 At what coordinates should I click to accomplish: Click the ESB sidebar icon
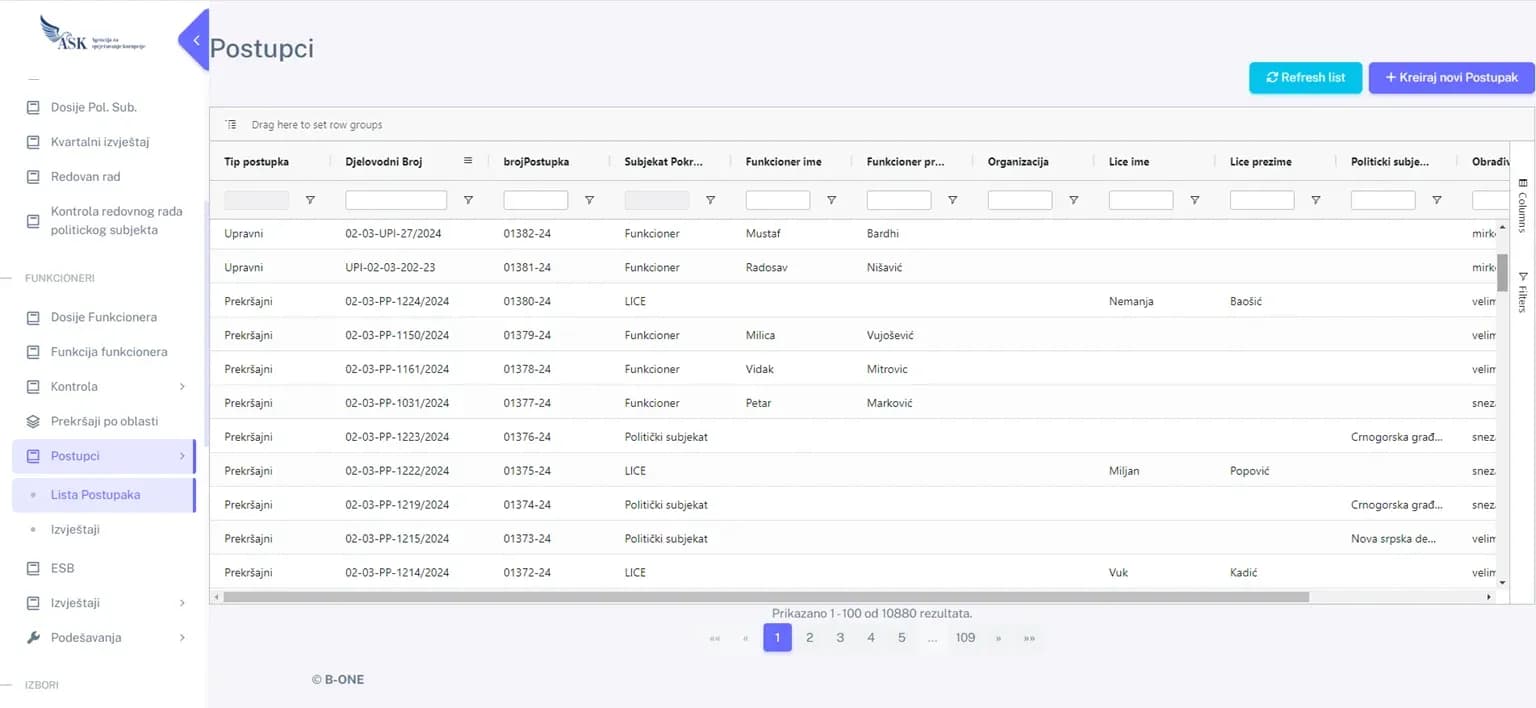(x=33, y=568)
